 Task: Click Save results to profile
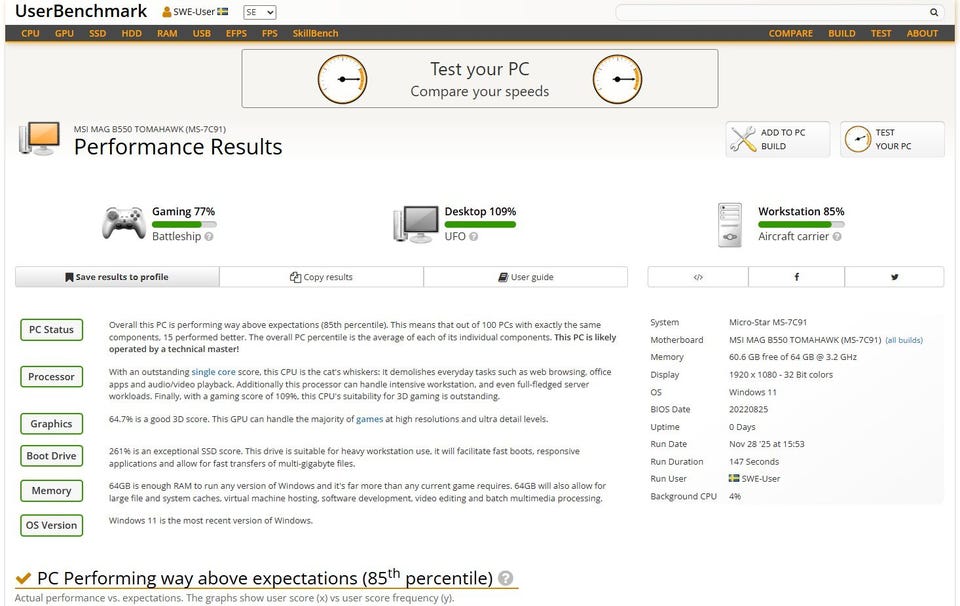(117, 277)
